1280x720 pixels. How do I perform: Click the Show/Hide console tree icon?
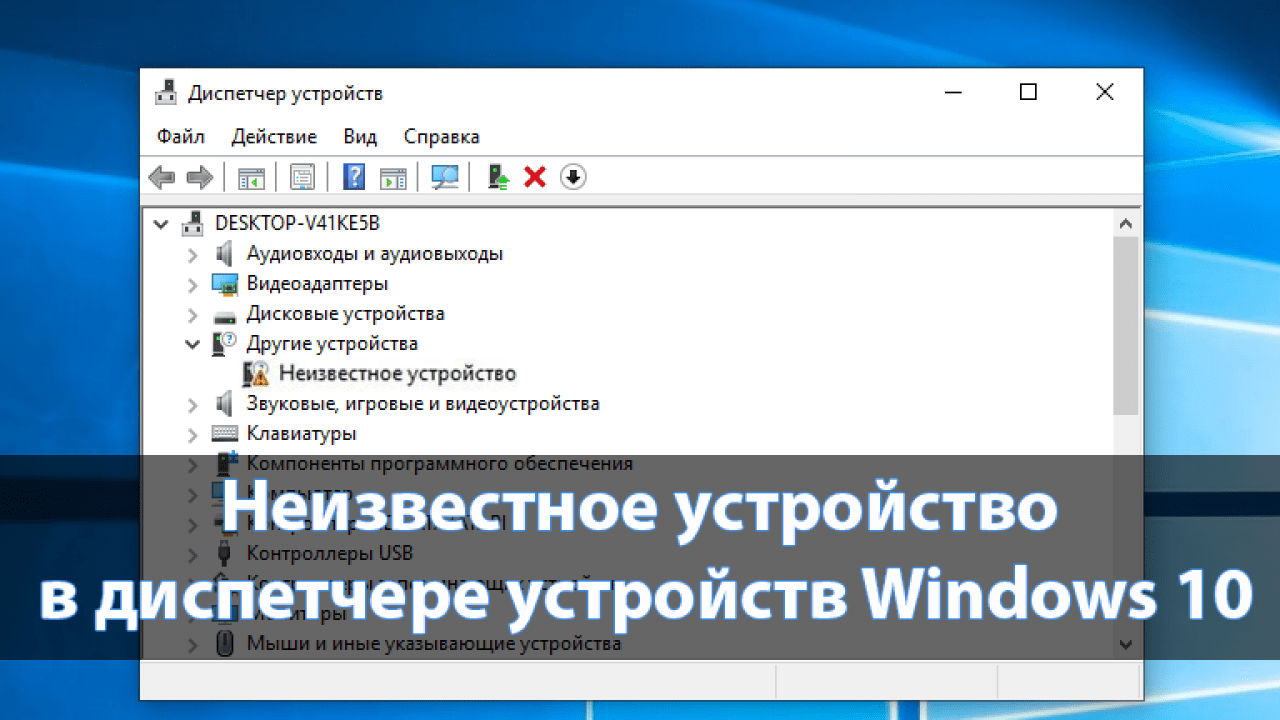pos(251,178)
